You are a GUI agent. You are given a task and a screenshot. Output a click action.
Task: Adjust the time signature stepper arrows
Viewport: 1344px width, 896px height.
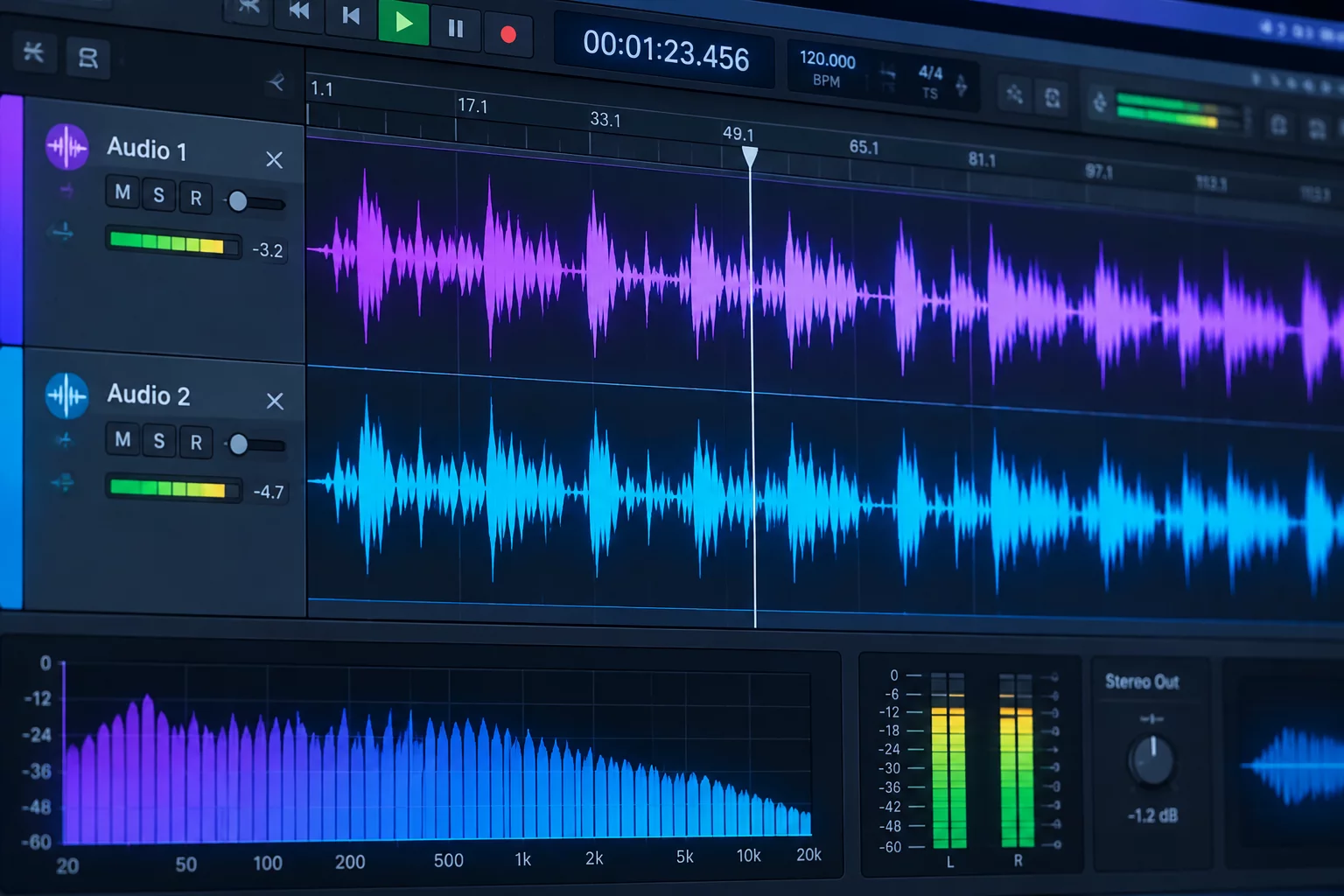pos(961,85)
